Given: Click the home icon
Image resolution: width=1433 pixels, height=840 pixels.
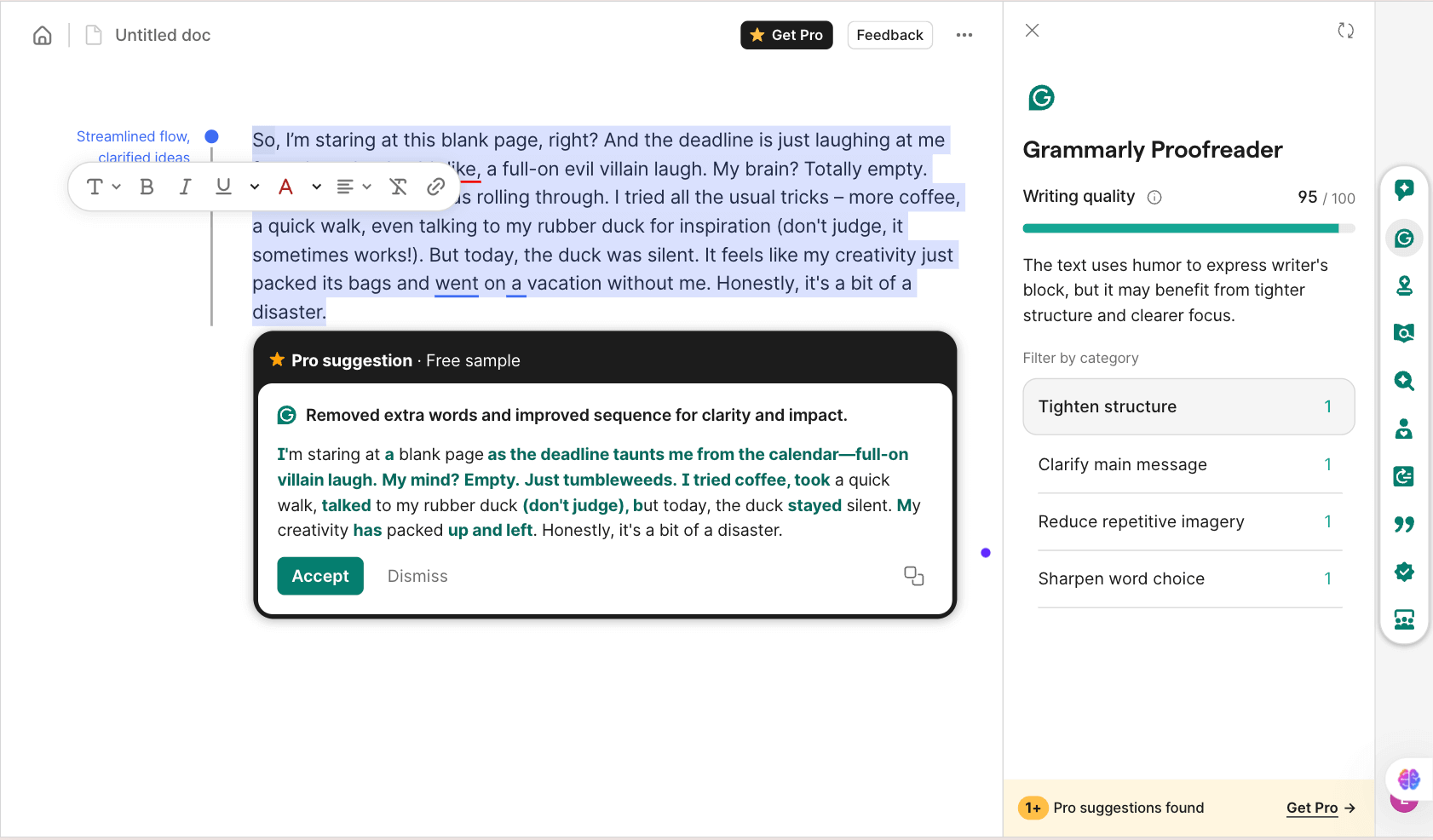Looking at the screenshot, I should point(43,35).
